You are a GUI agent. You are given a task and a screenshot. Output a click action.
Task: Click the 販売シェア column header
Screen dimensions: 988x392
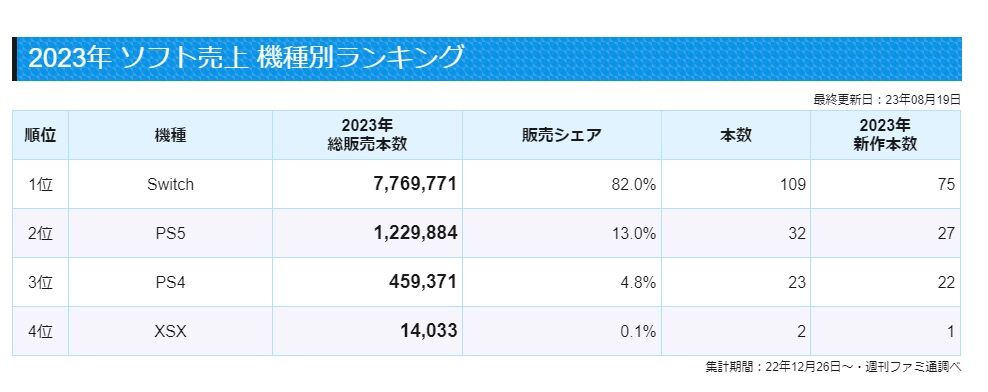click(562, 135)
